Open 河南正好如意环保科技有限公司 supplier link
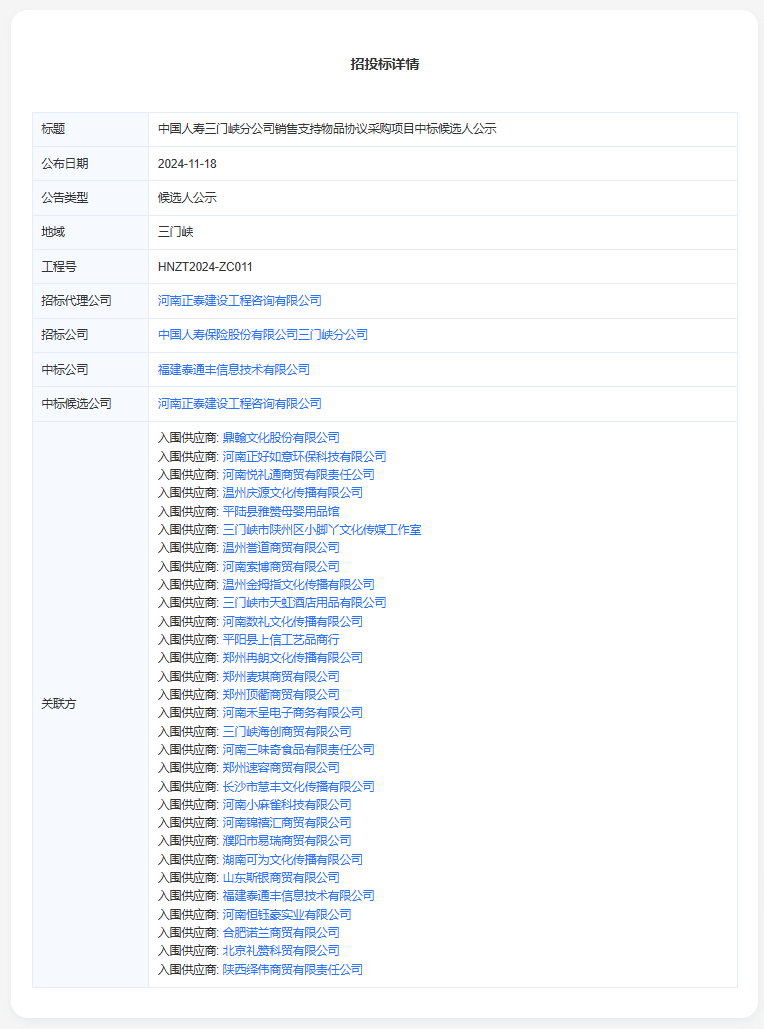This screenshot has width=764, height=1029. click(x=303, y=456)
